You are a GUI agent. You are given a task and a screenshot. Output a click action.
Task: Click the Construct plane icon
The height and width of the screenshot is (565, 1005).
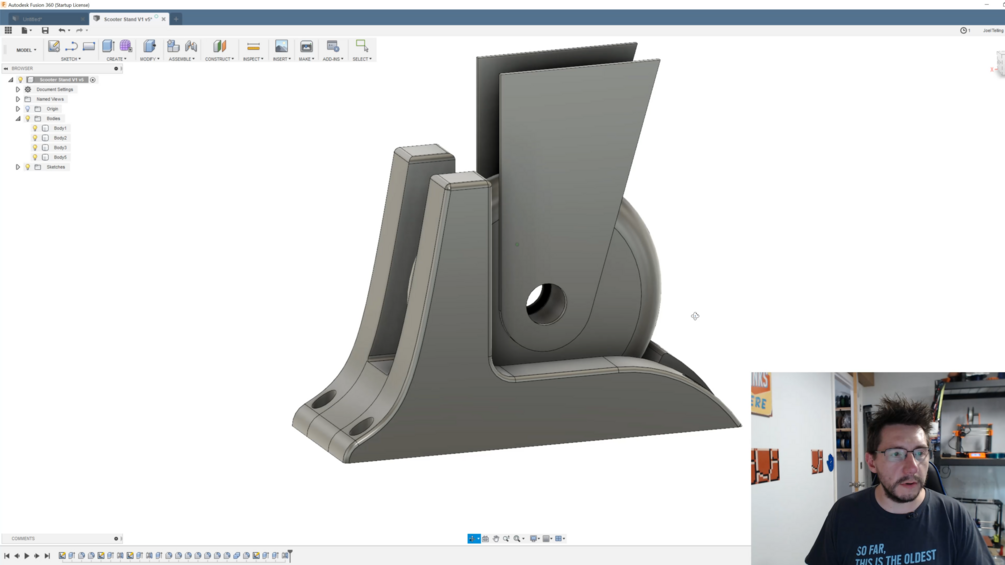[x=220, y=46]
